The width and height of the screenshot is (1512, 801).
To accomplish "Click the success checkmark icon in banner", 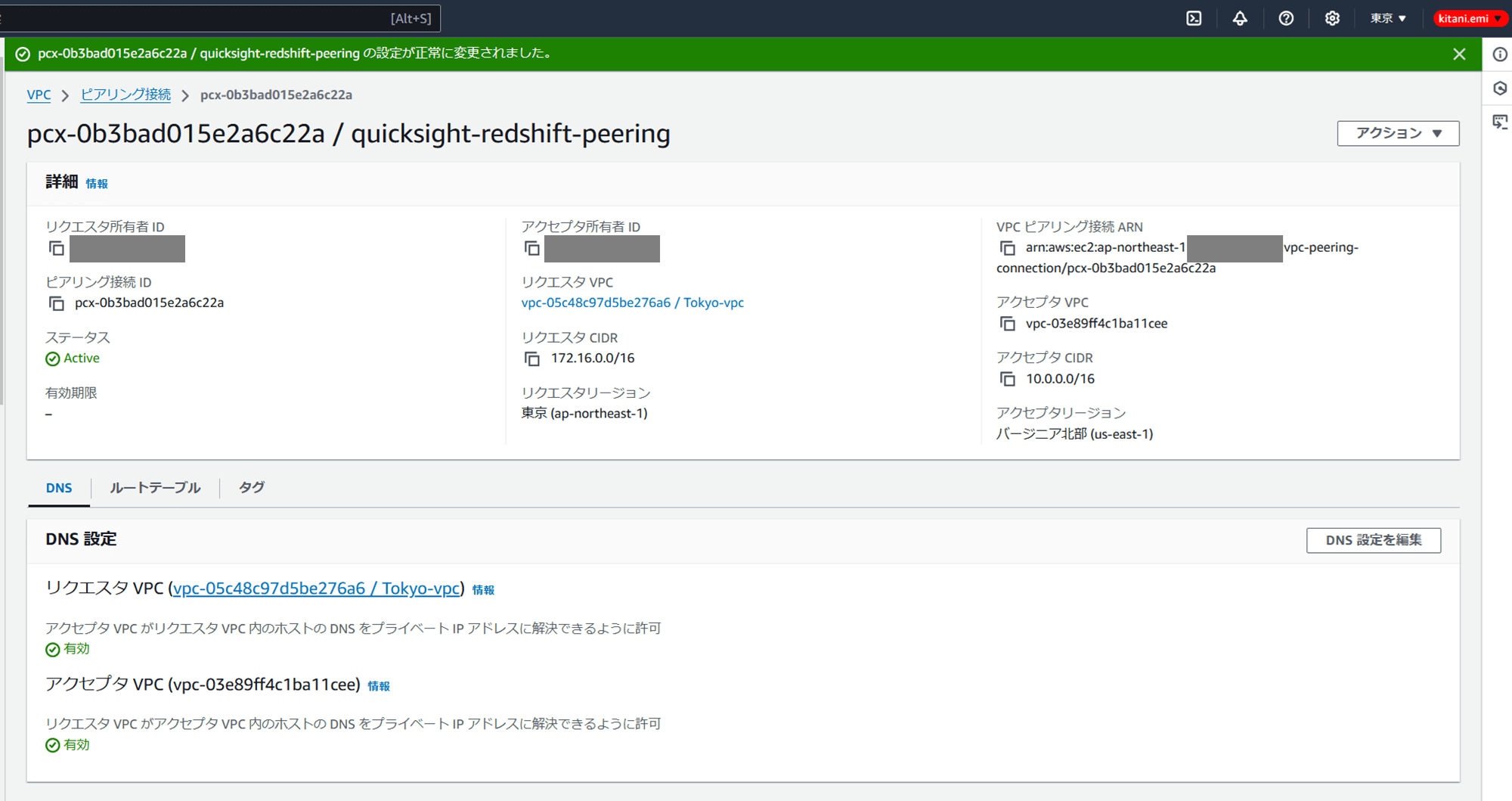I will pyautogui.click(x=23, y=54).
